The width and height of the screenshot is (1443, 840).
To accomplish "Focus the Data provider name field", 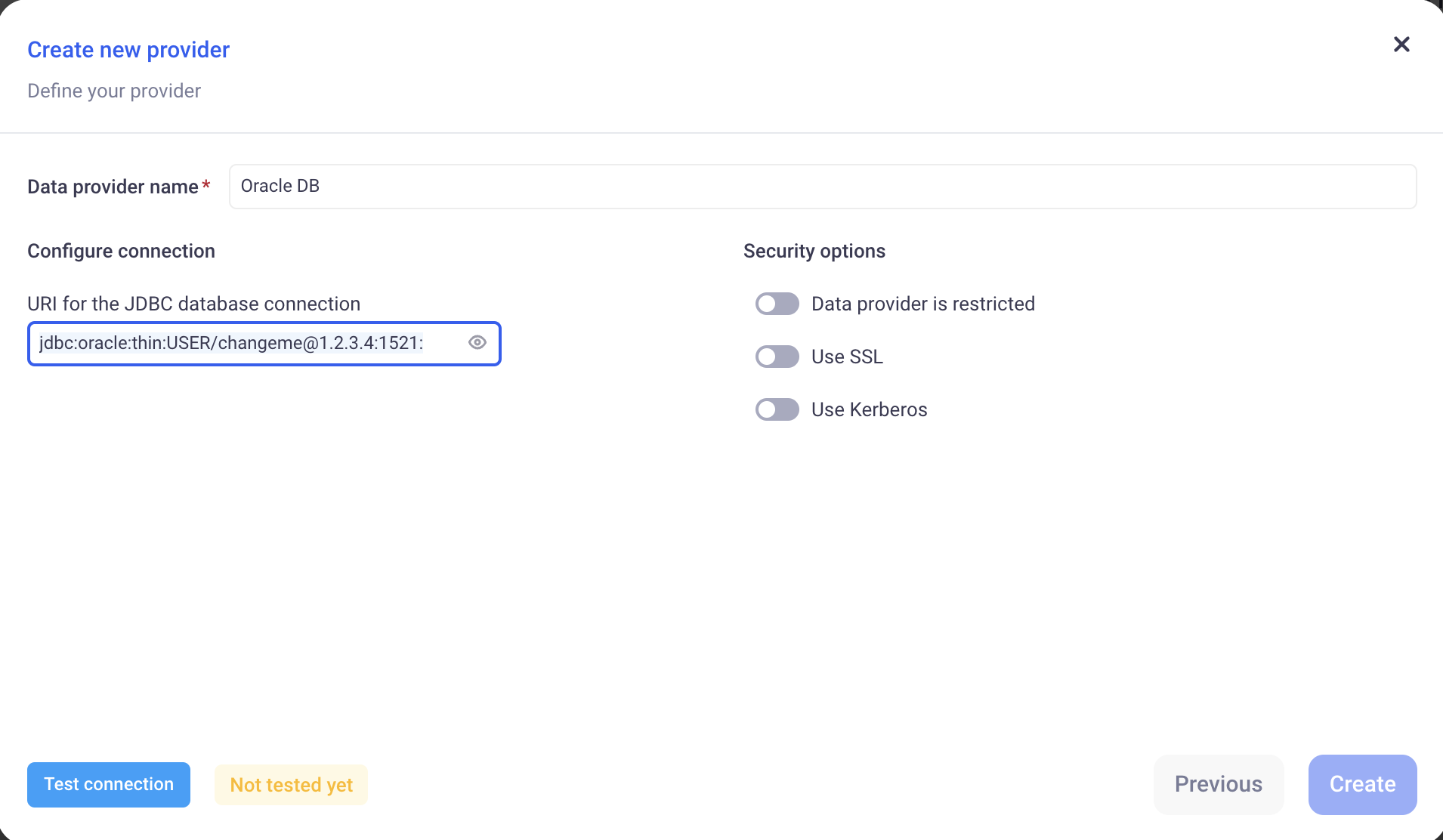I will (822, 187).
